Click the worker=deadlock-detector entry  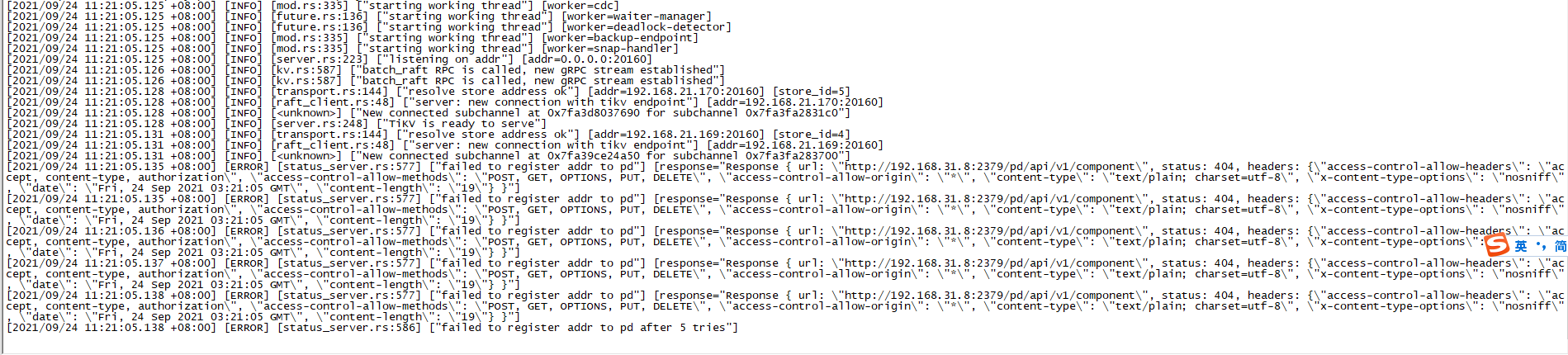pos(647,27)
